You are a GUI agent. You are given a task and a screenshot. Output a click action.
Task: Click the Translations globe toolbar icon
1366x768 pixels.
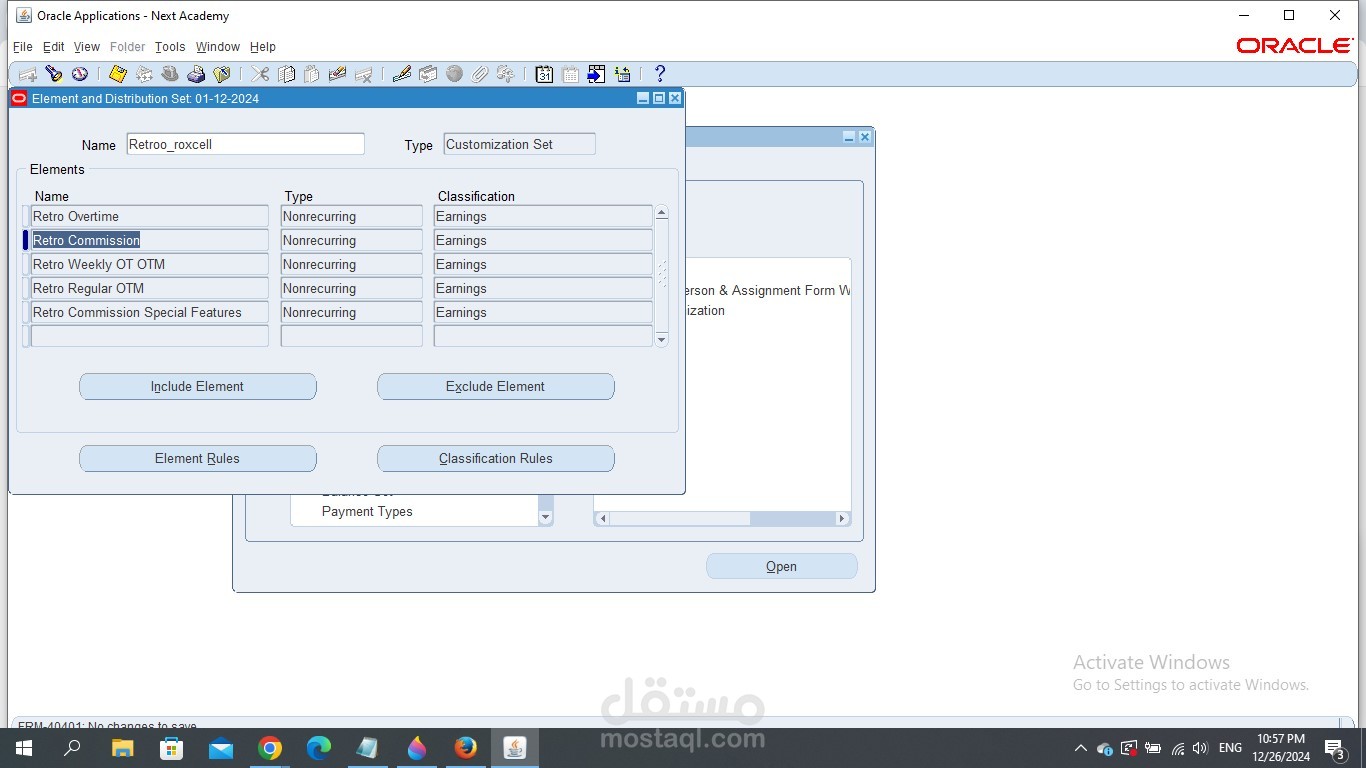coord(454,74)
